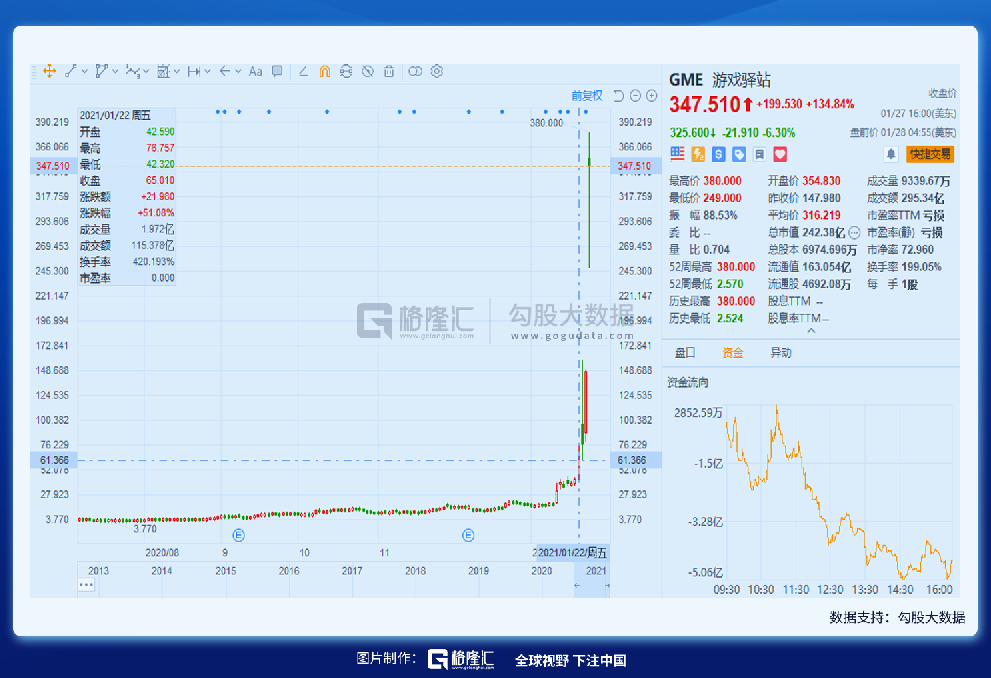Click the bell price alert icon
Screen dimensions: 991x678
click(891, 154)
